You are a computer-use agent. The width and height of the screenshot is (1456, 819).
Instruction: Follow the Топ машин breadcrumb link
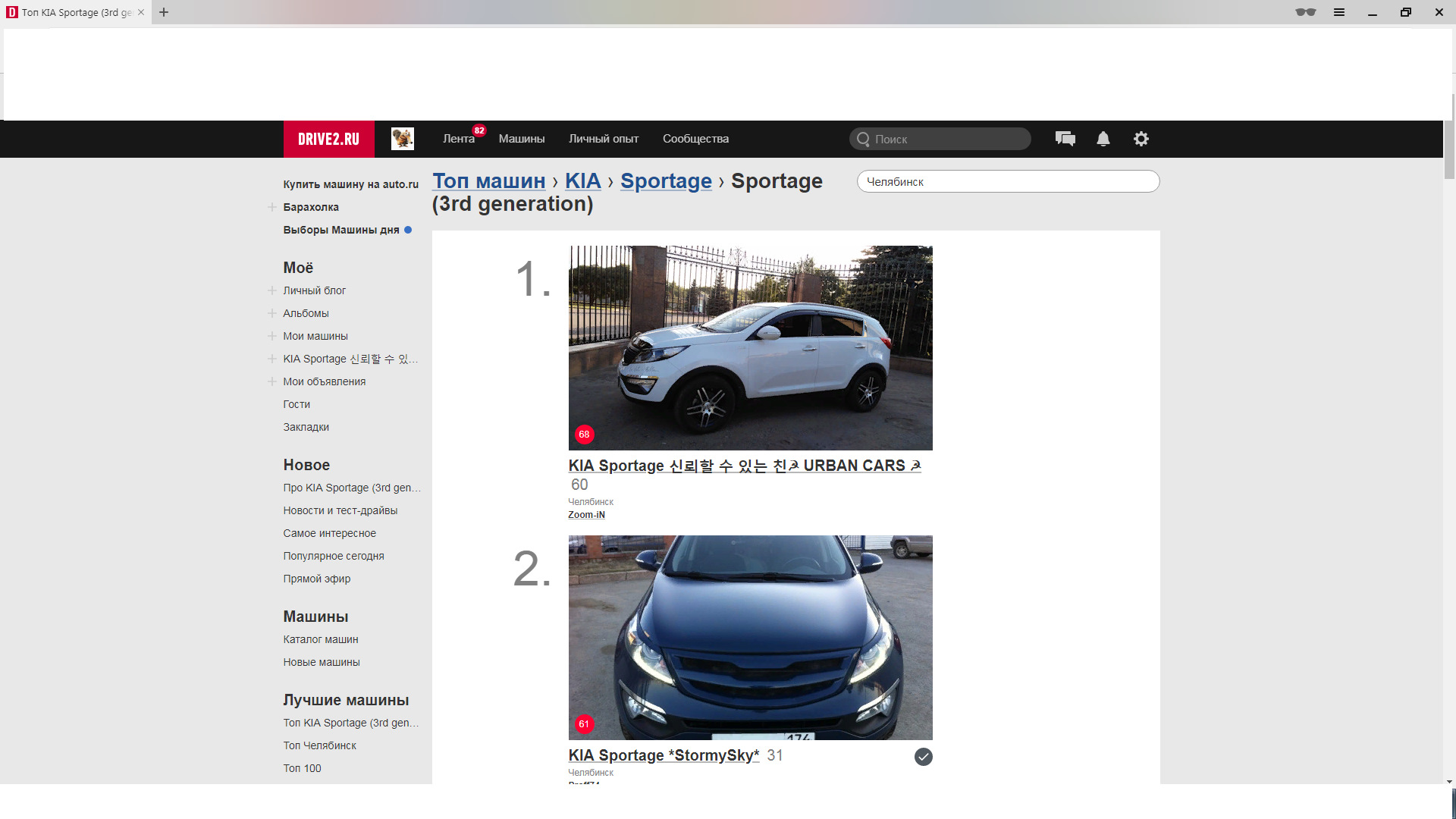point(489,181)
